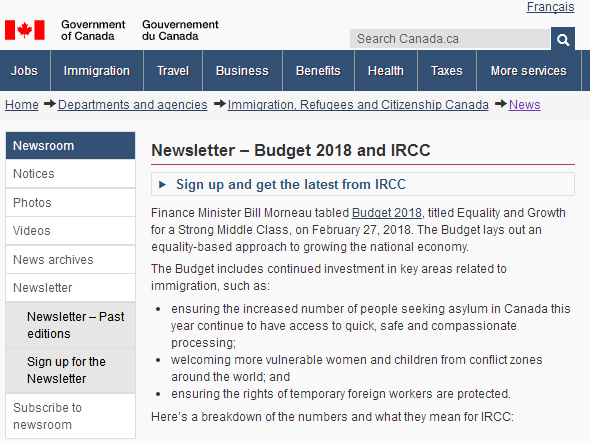The height and width of the screenshot is (443, 590).
Task: Open the News breadcrumb link
Action: [x=525, y=105]
